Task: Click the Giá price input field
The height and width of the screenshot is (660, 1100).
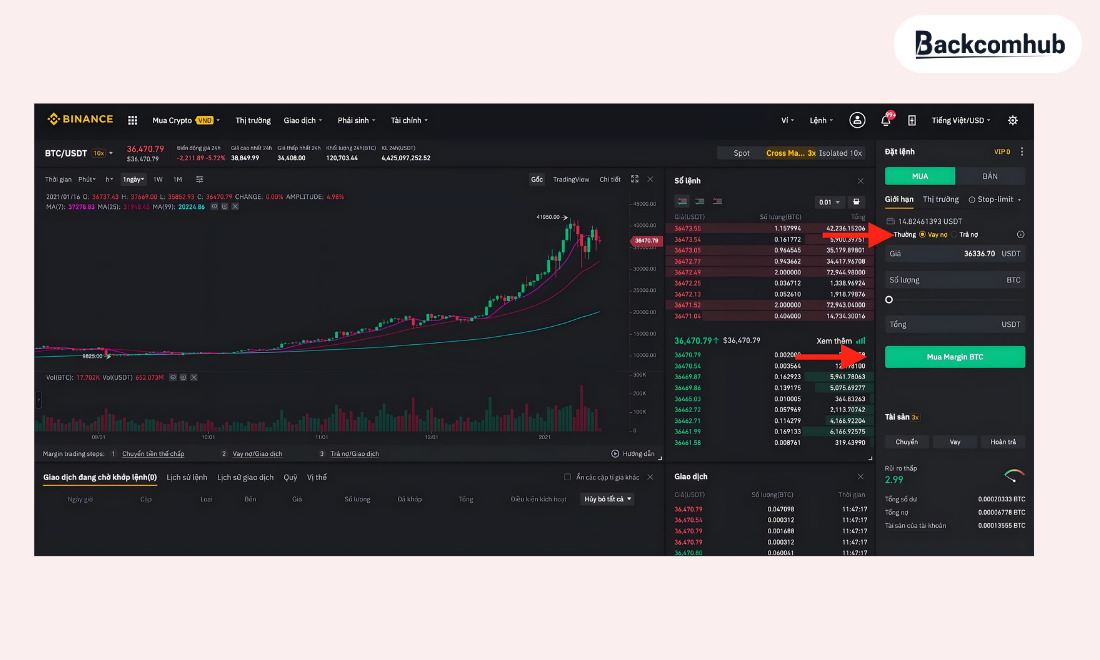Action: point(955,254)
